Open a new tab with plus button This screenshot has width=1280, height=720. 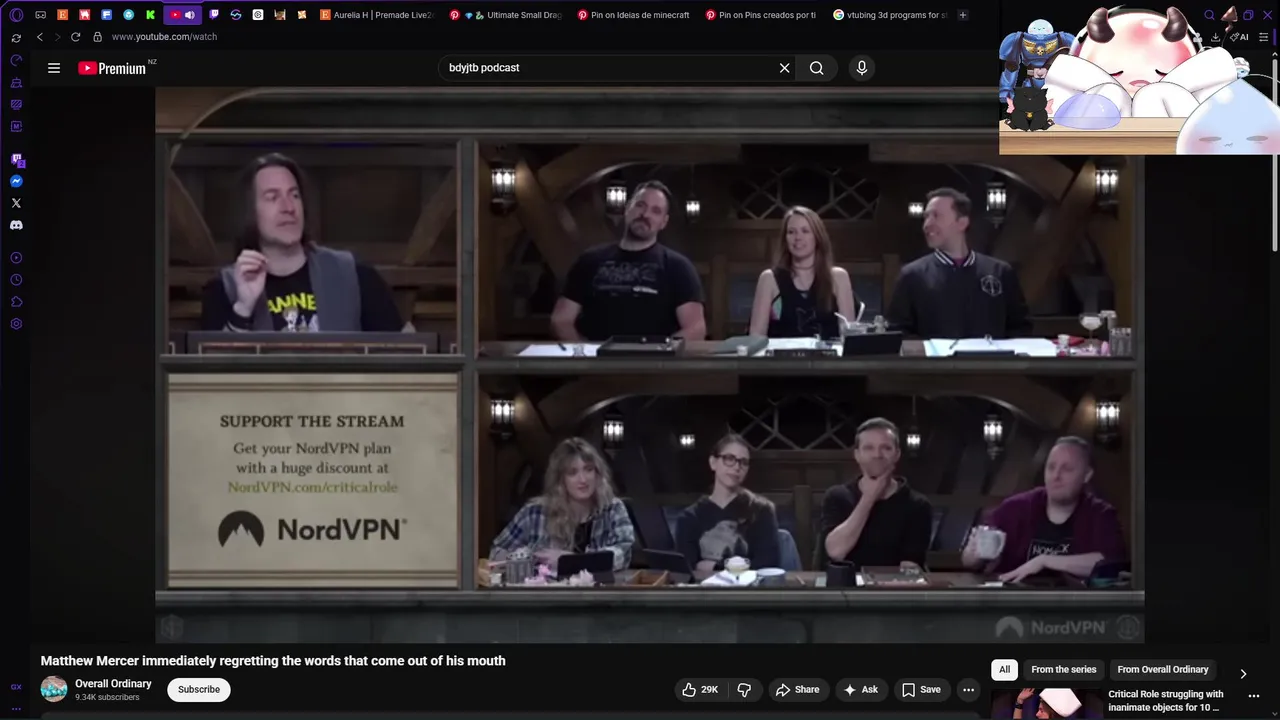(963, 15)
